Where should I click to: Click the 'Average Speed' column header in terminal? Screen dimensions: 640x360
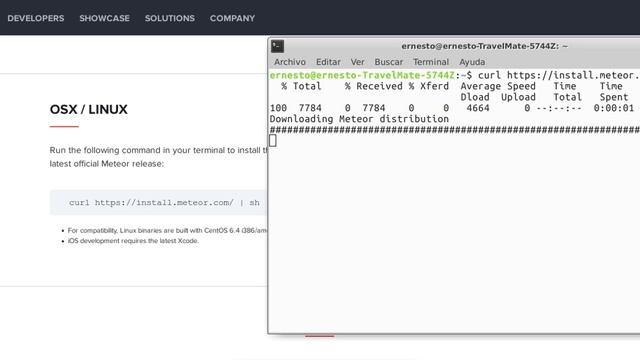tap(498, 86)
